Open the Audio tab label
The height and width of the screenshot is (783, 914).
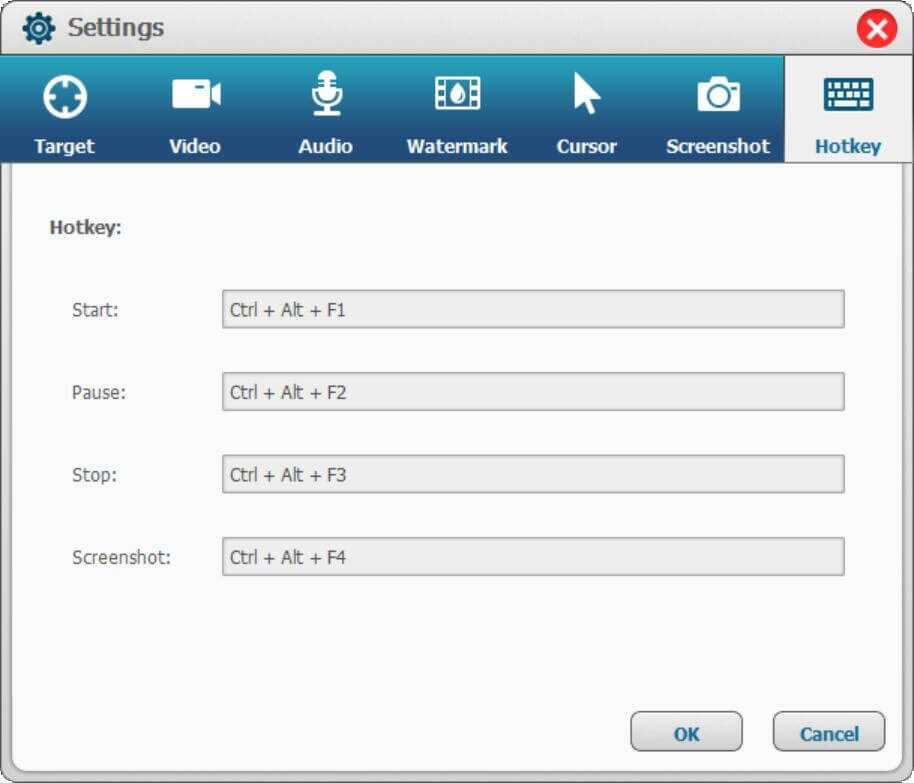tap(326, 146)
